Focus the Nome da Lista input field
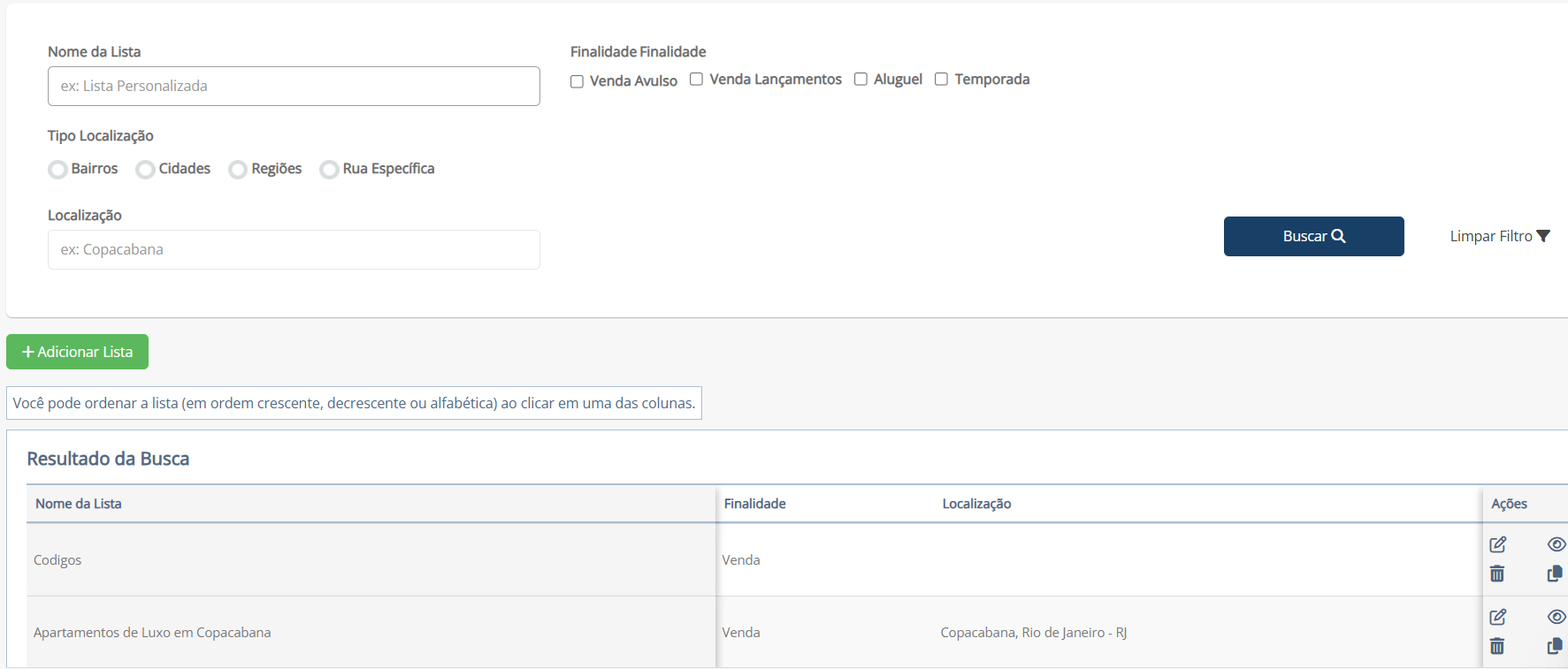 coord(294,87)
